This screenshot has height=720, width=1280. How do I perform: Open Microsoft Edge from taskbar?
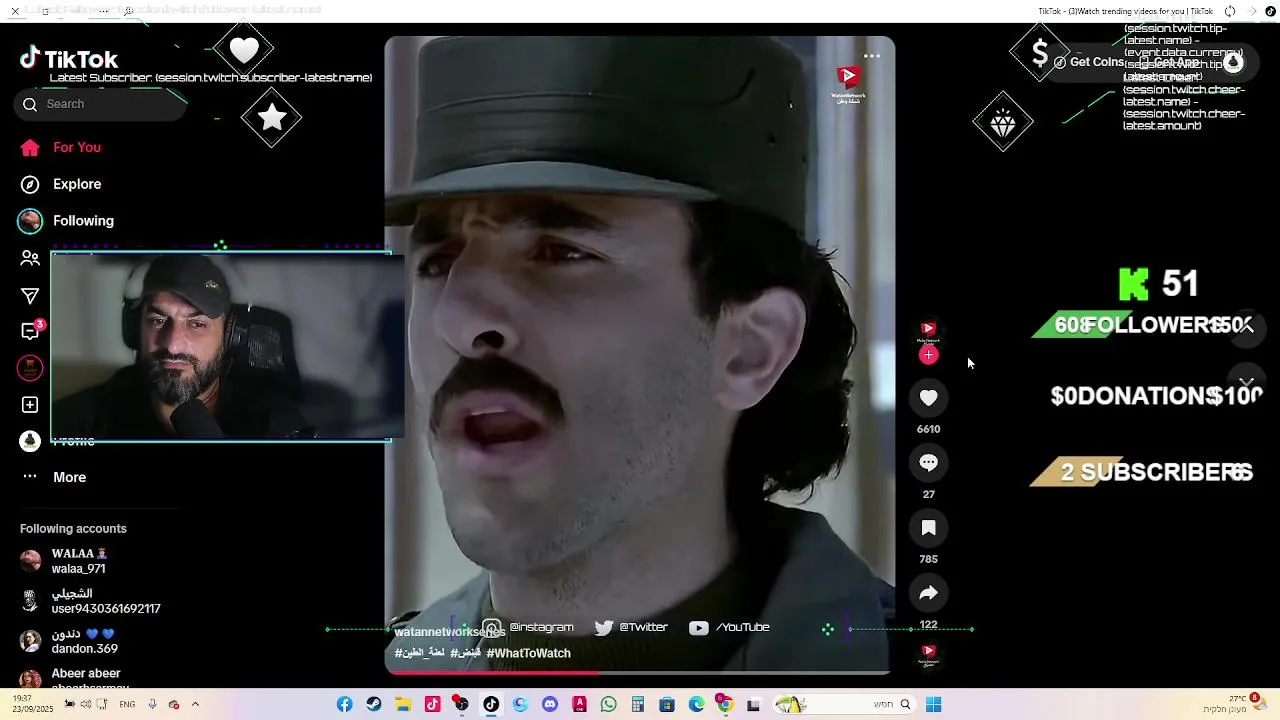tap(697, 705)
